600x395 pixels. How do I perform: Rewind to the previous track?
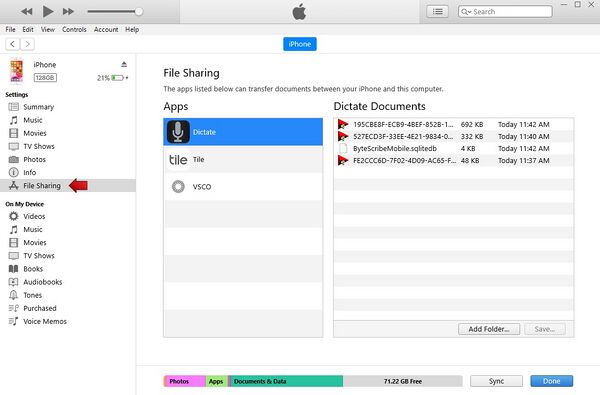tap(27, 11)
